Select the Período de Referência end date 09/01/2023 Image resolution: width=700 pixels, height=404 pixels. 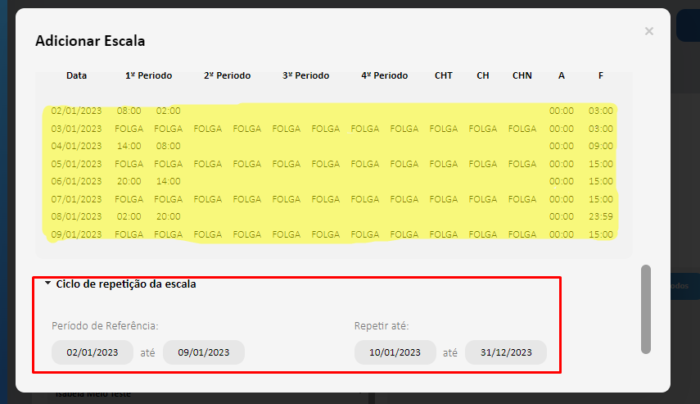204,352
